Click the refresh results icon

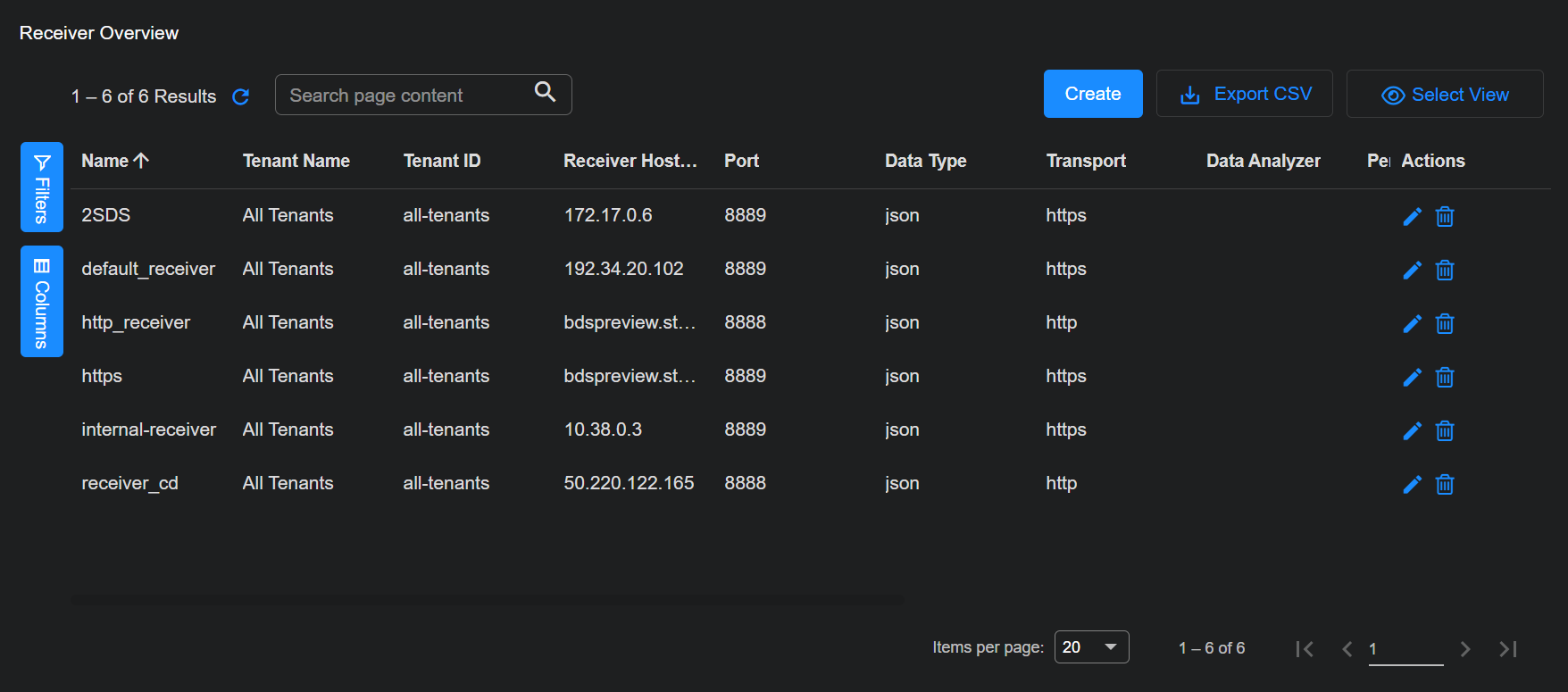[x=240, y=96]
